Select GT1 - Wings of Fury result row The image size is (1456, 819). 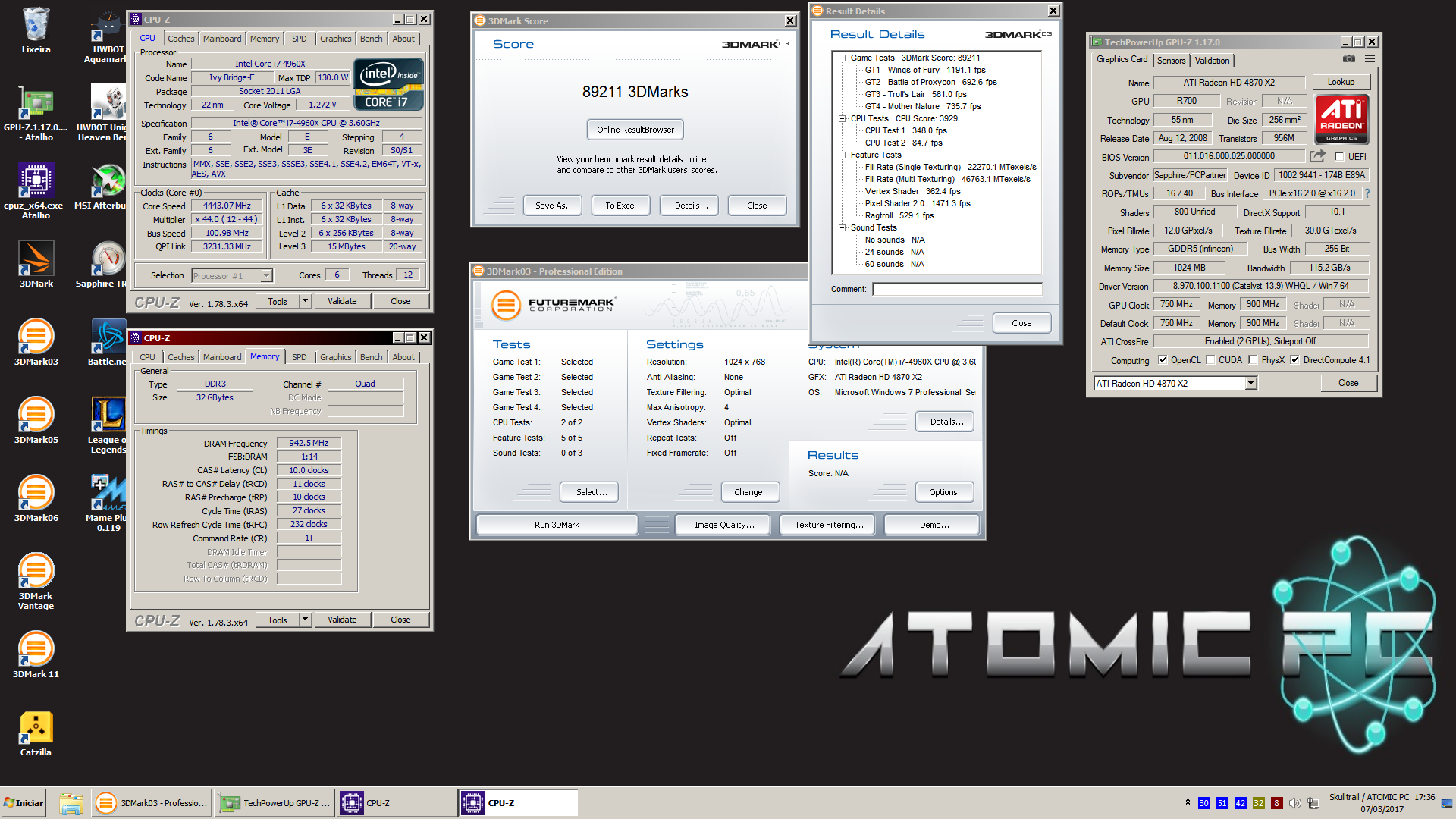(x=925, y=70)
